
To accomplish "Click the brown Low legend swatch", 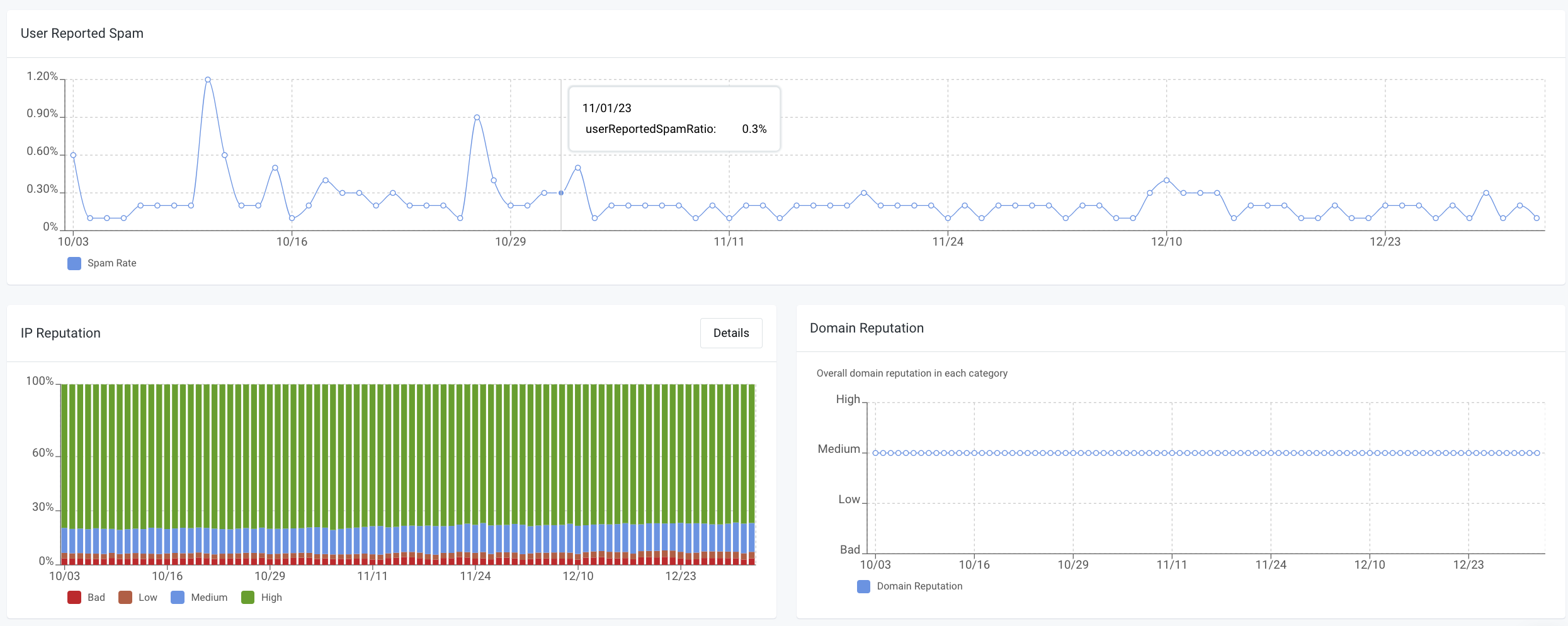I will click(125, 597).
